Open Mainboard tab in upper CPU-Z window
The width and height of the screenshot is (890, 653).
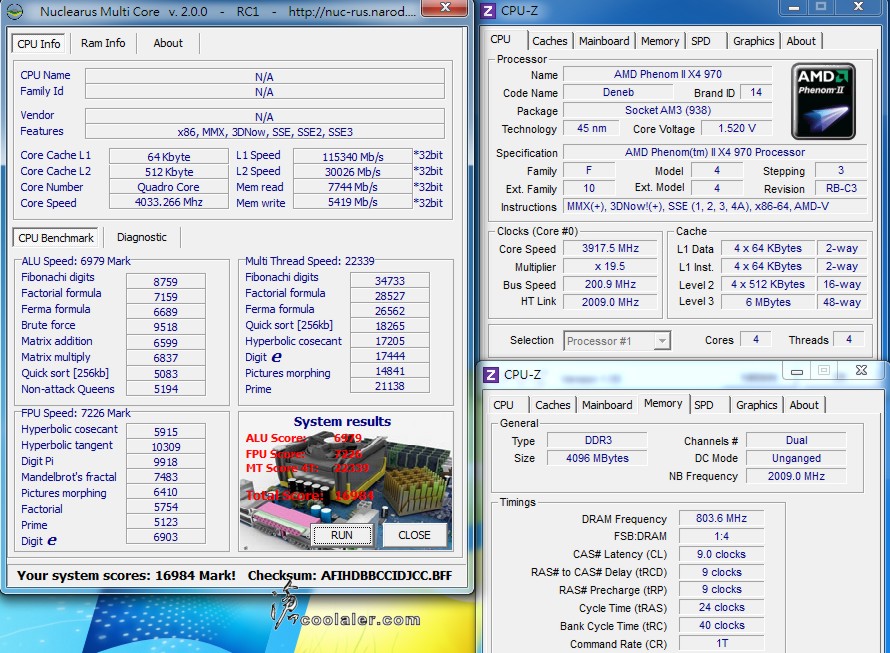point(604,41)
